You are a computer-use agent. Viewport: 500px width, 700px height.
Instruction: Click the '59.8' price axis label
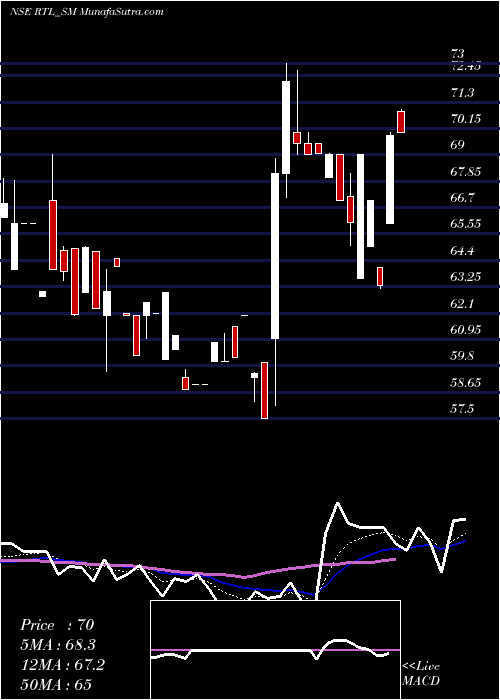point(462,356)
